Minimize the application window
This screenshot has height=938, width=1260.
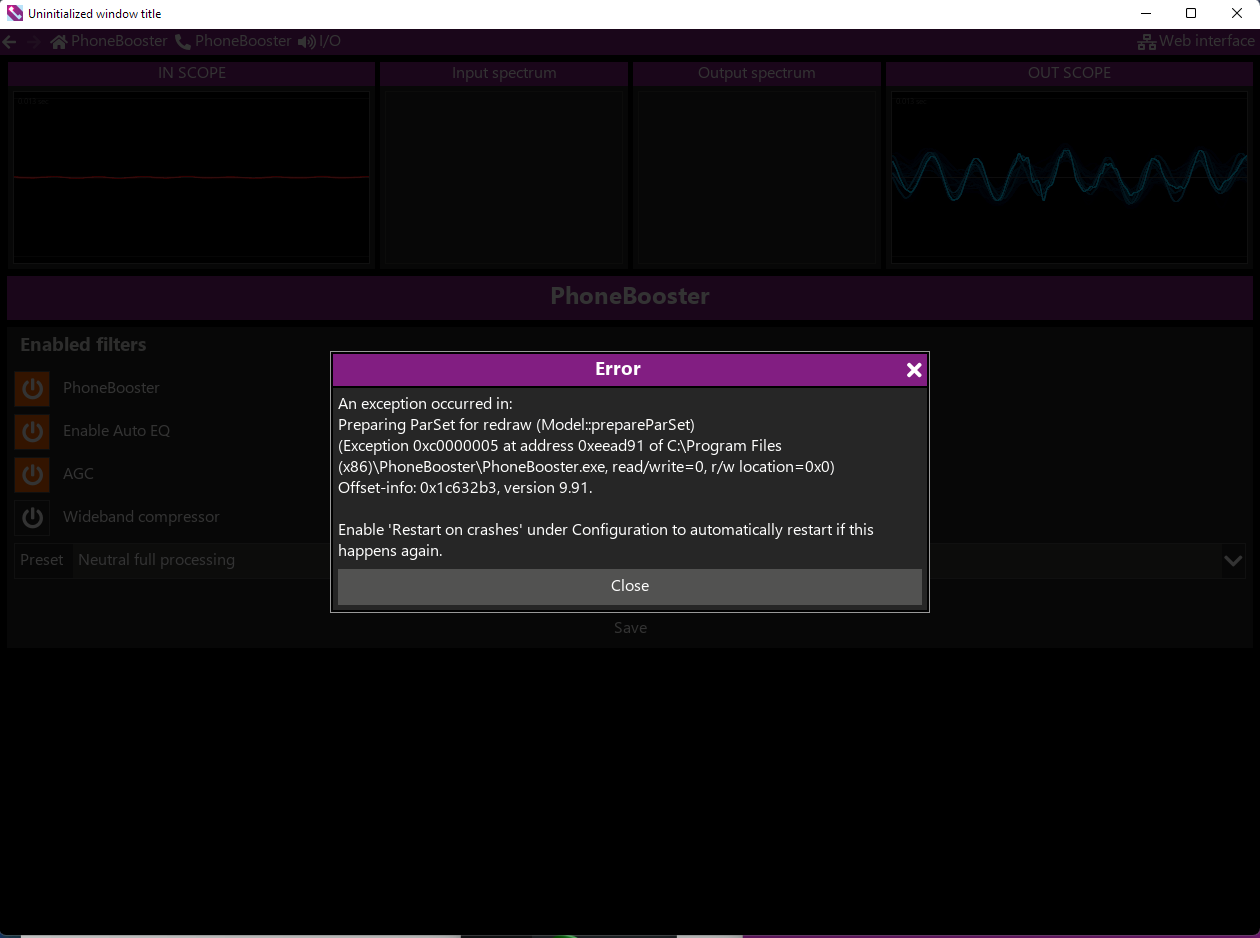point(1145,14)
